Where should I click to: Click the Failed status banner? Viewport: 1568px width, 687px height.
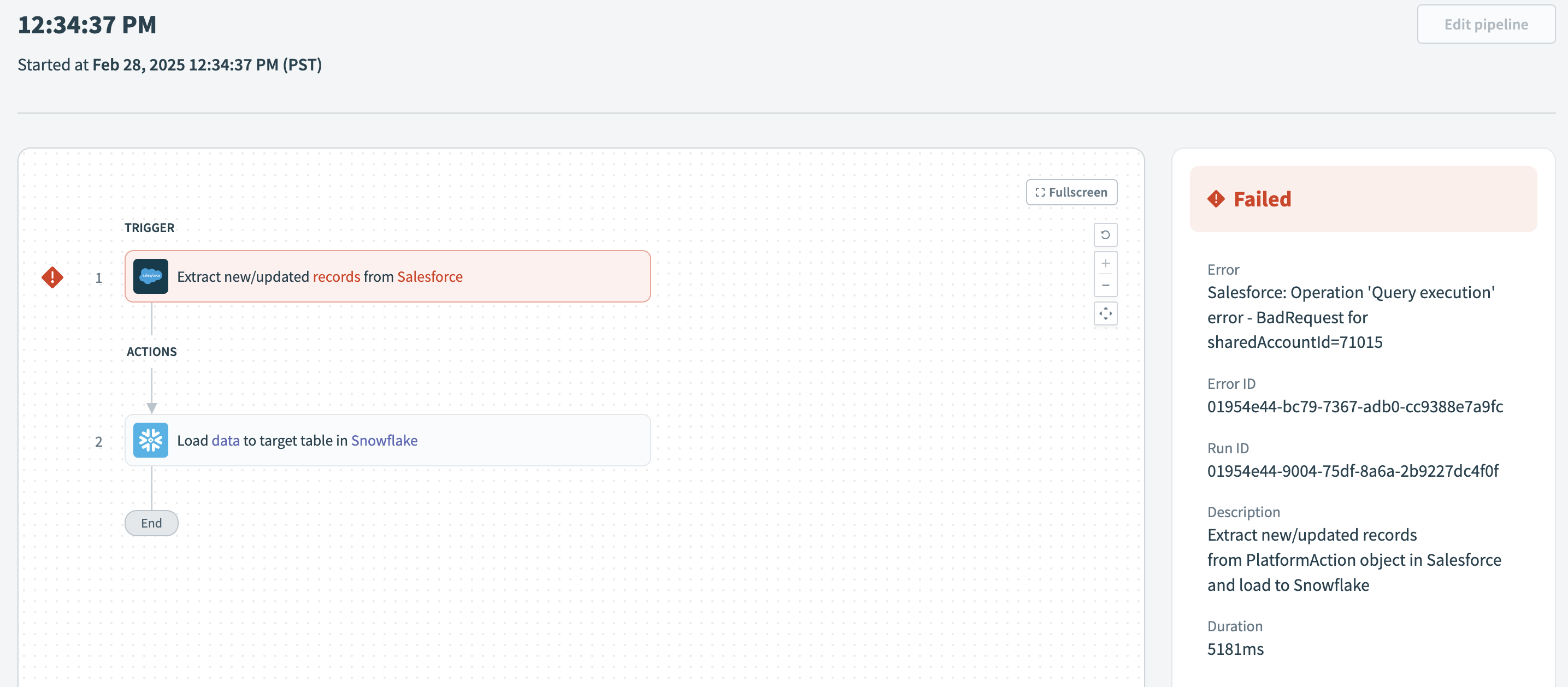1363,199
